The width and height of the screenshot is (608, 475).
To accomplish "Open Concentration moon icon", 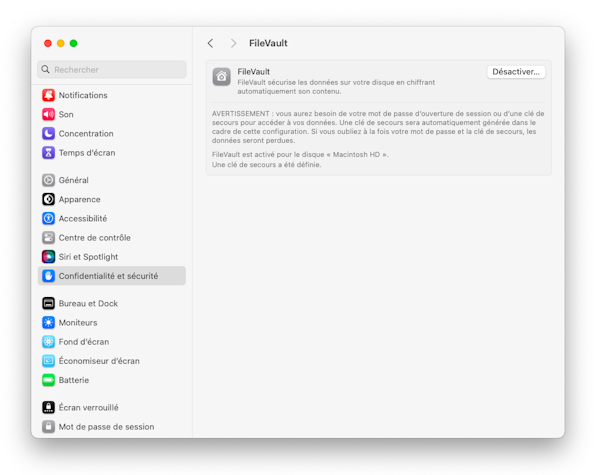I will pyautogui.click(x=48, y=133).
